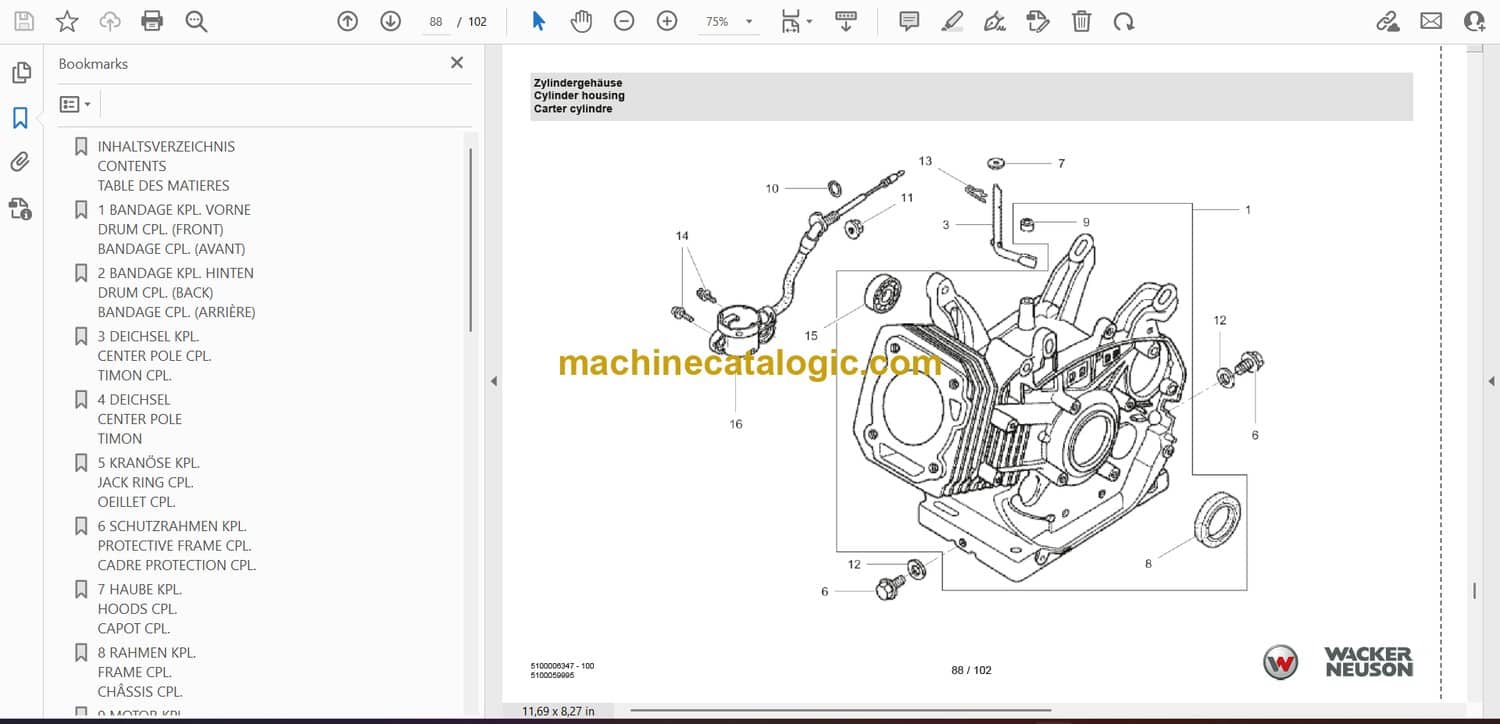Image resolution: width=1500 pixels, height=724 pixels.
Task: Jump to bookmark 3 DEICHSEL KPL.
Action: click(x=147, y=336)
